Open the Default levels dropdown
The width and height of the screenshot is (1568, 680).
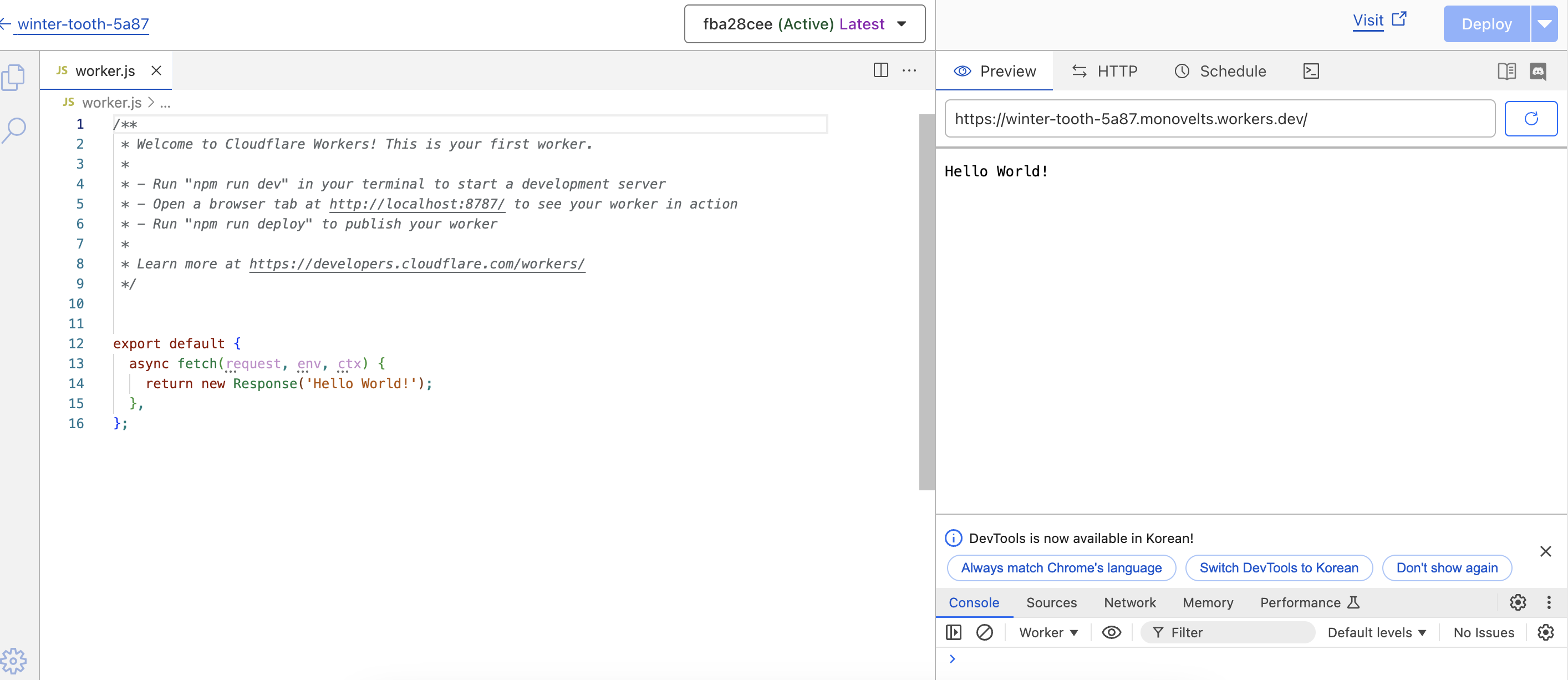point(1376,632)
